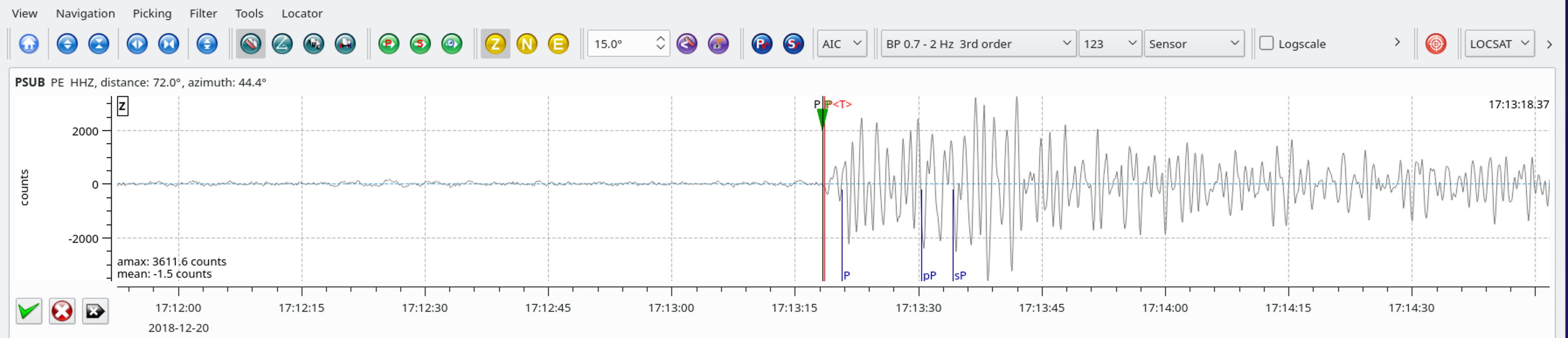
Task: Activate the blue P pick-mode icon
Action: tap(761, 44)
